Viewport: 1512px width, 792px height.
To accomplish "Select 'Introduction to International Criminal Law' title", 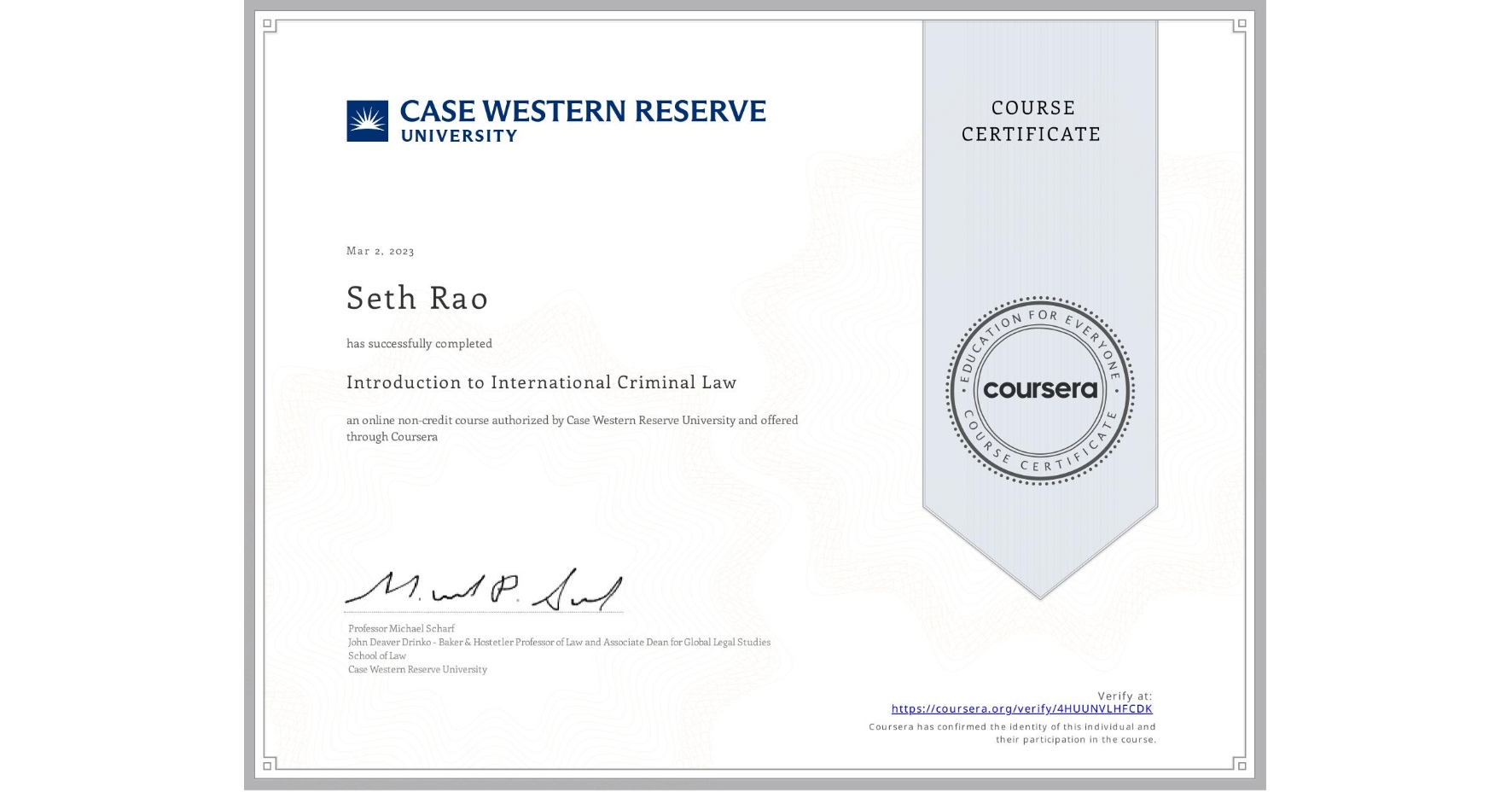I will click(x=542, y=382).
